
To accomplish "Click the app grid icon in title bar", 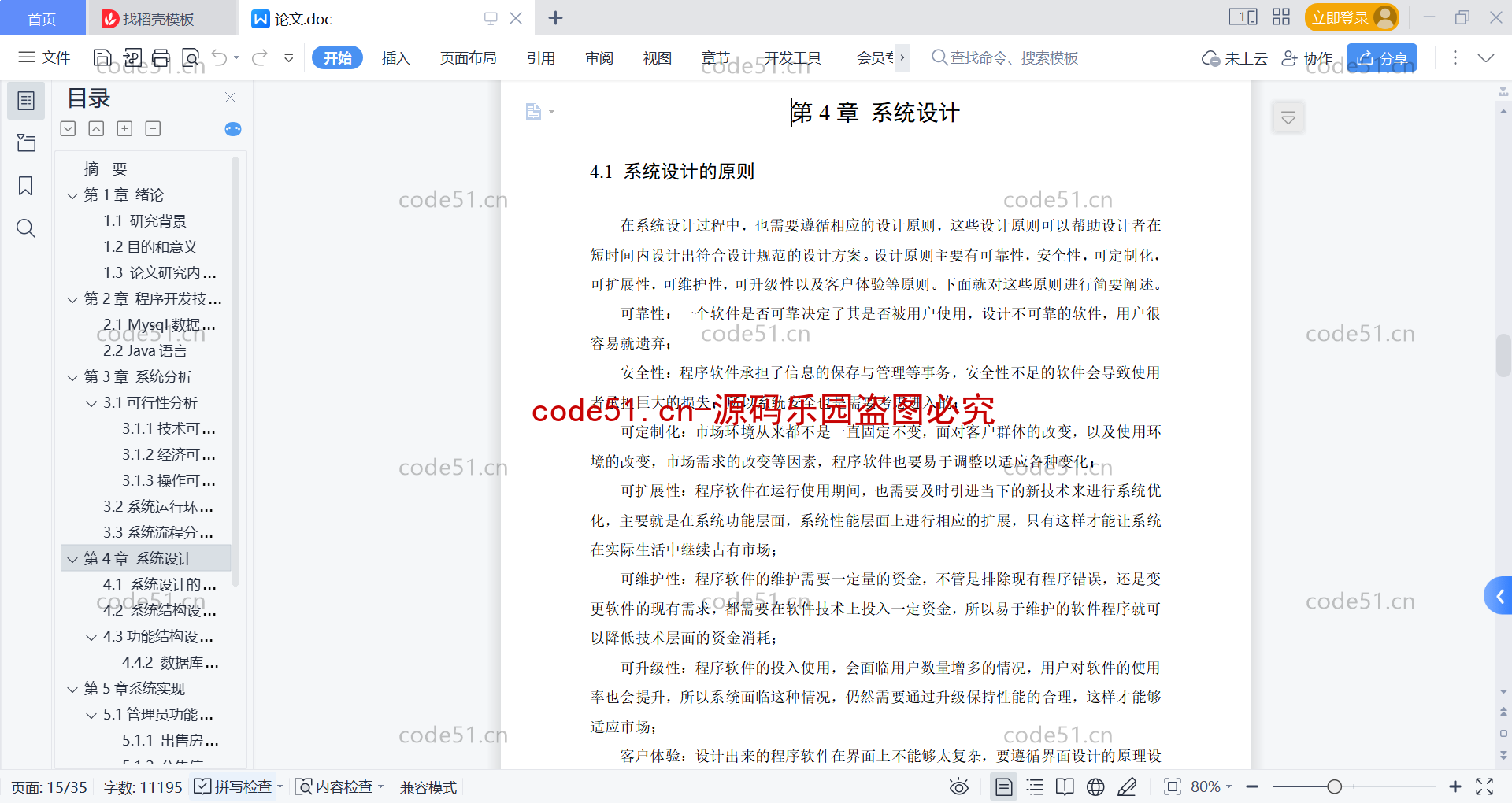I will point(1281,17).
